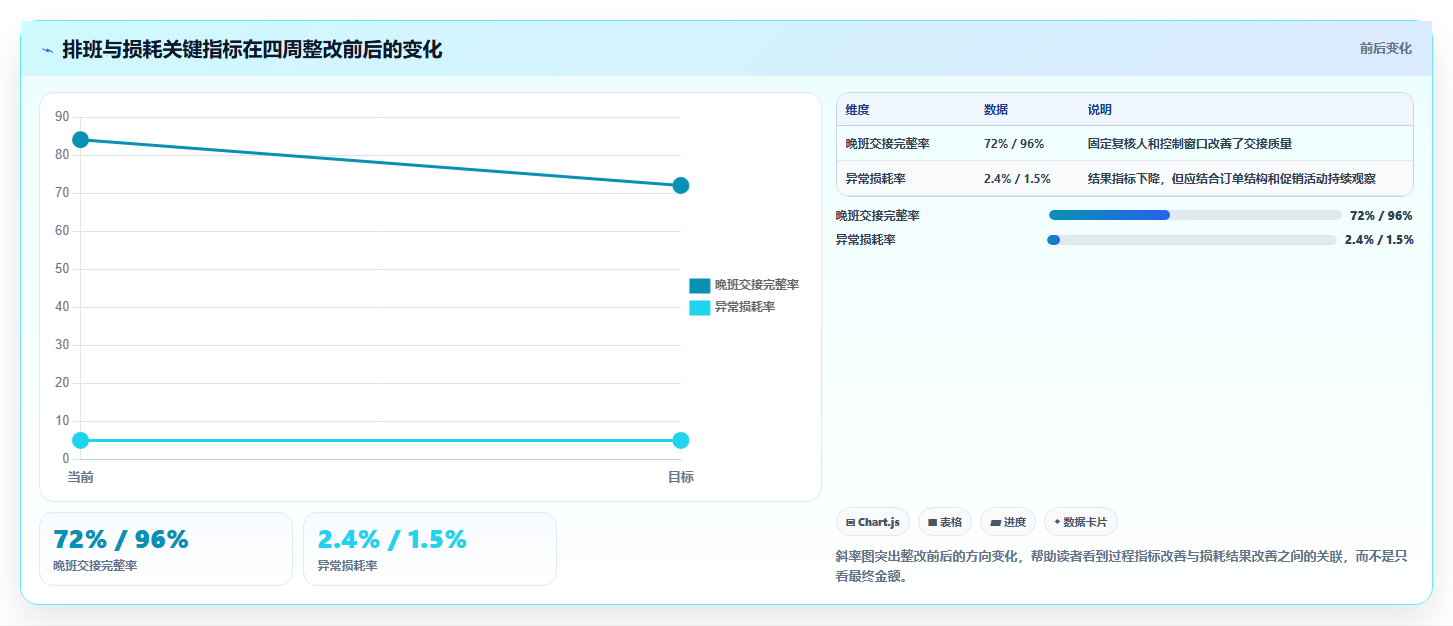Click the 进度 tag chip
Image resolution: width=1453 pixels, height=626 pixels.
(x=1008, y=522)
